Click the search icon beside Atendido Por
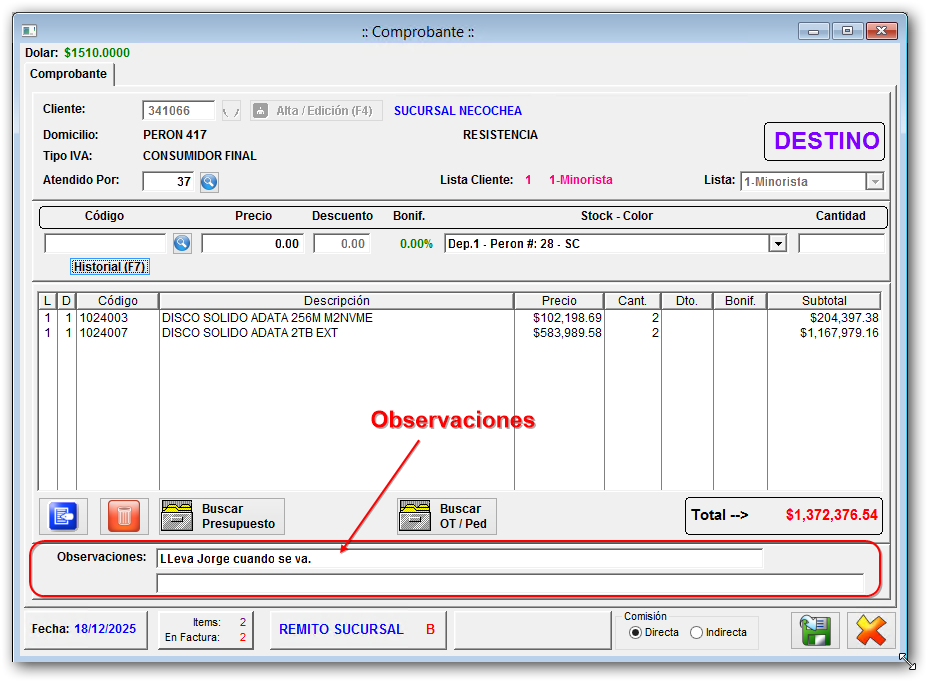Screen dimensions: 931x685 pos(209,181)
